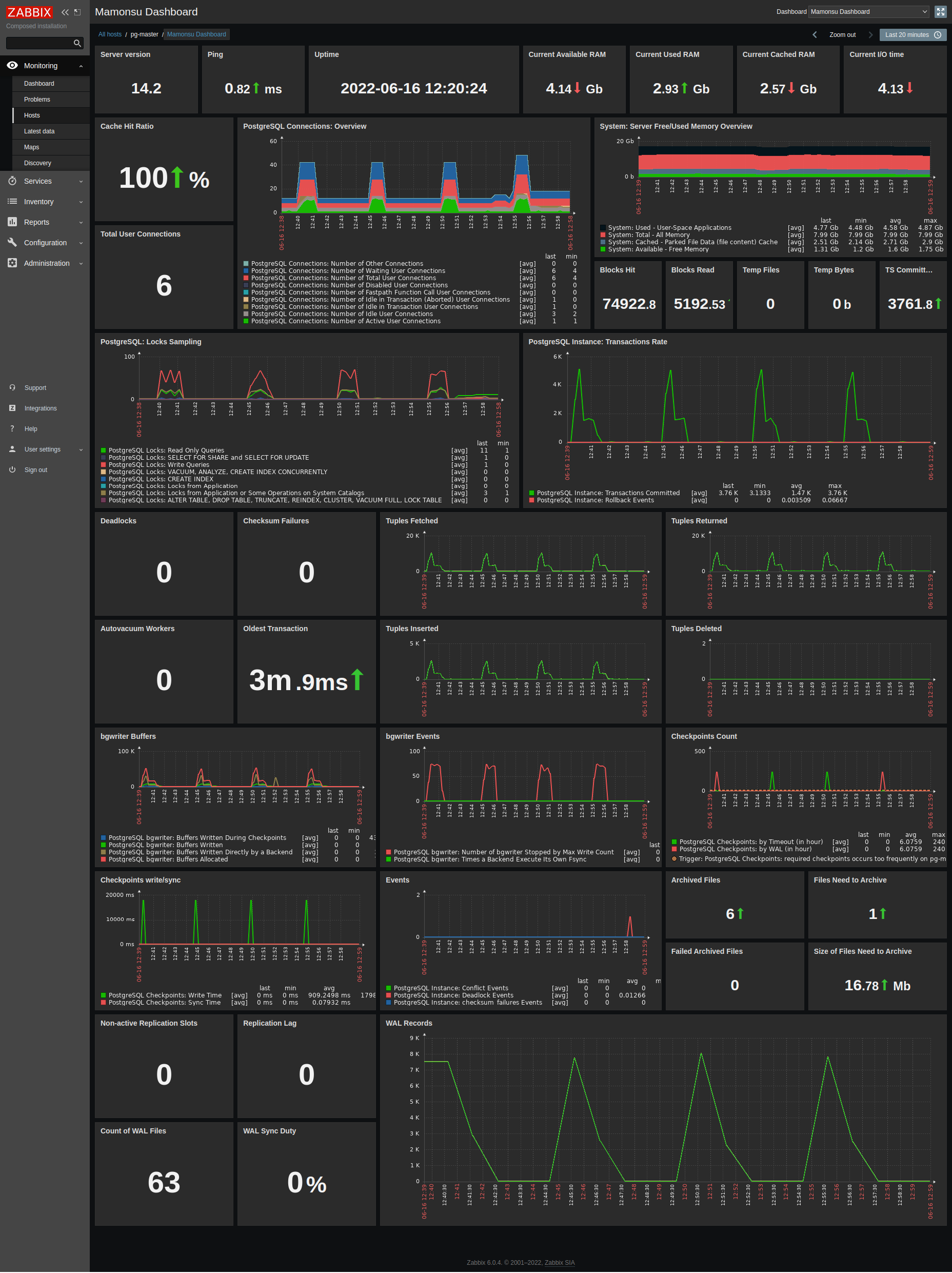Click the search magnifier icon

[x=77, y=43]
